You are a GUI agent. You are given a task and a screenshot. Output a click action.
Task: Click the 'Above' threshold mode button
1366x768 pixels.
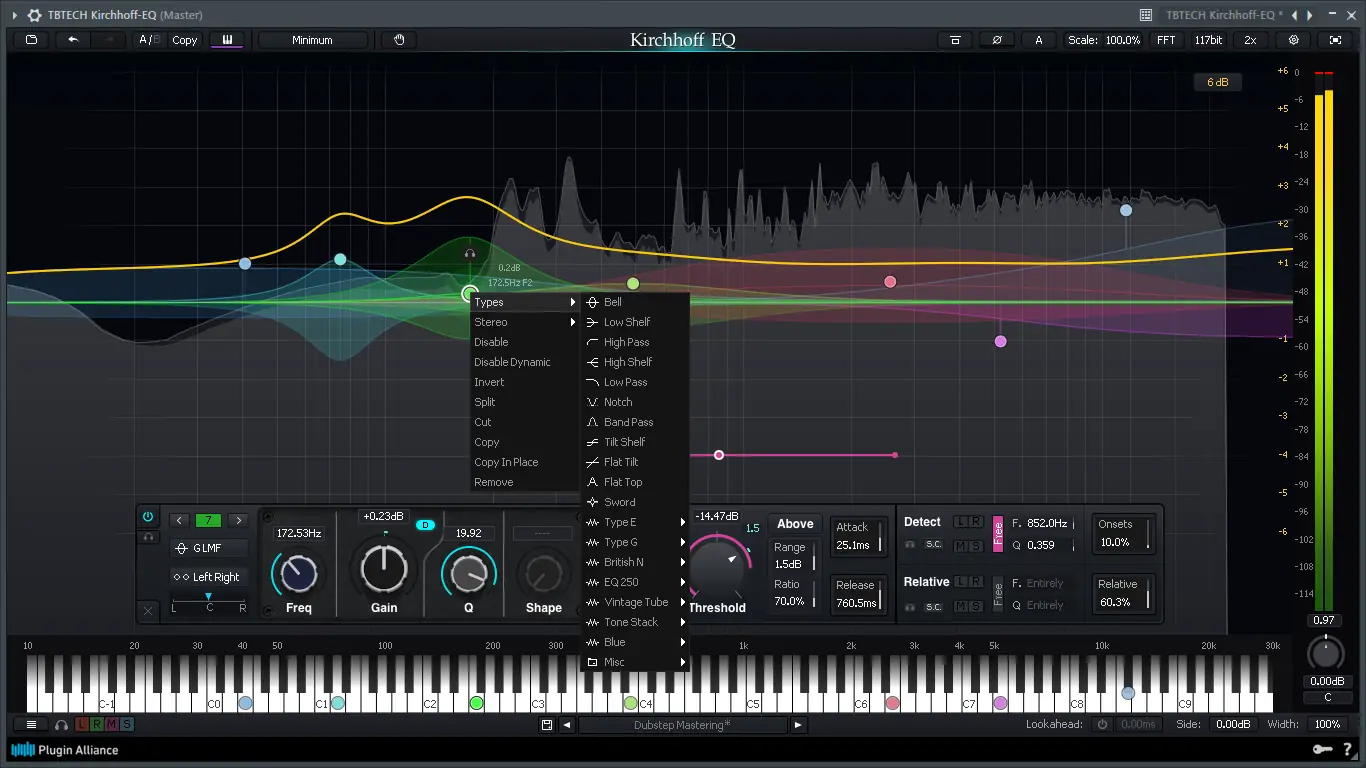coord(795,524)
